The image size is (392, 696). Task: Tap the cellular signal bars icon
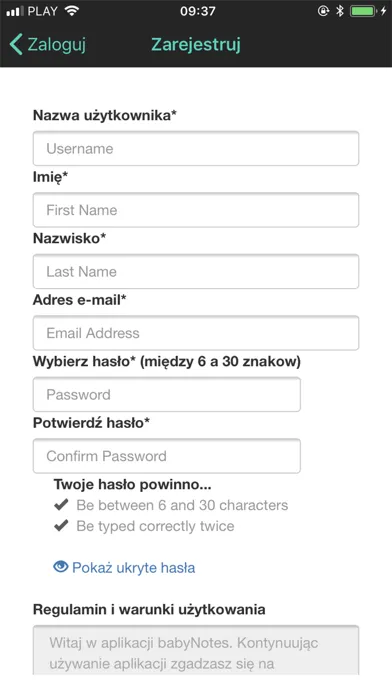tap(15, 11)
